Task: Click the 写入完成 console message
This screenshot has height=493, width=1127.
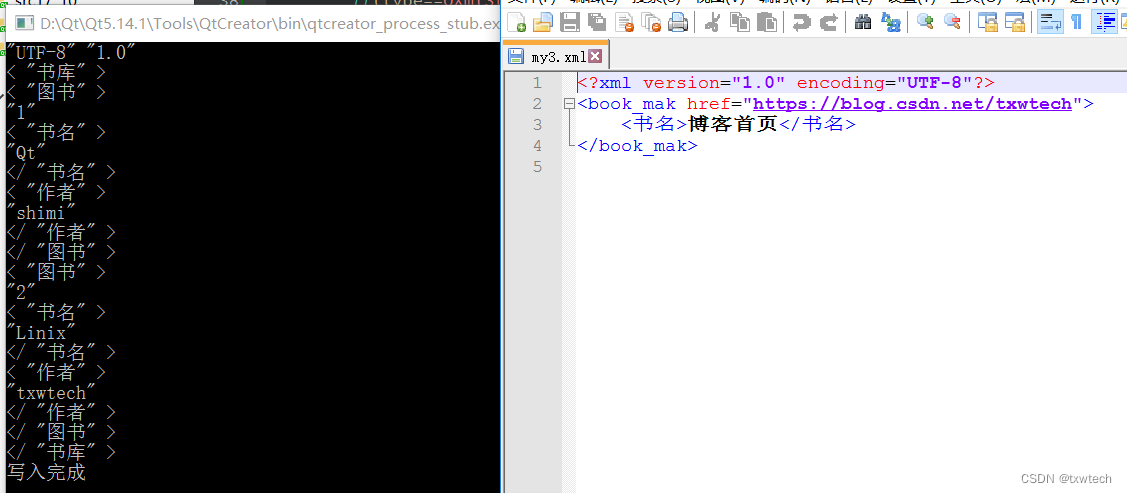Action: tap(46, 472)
